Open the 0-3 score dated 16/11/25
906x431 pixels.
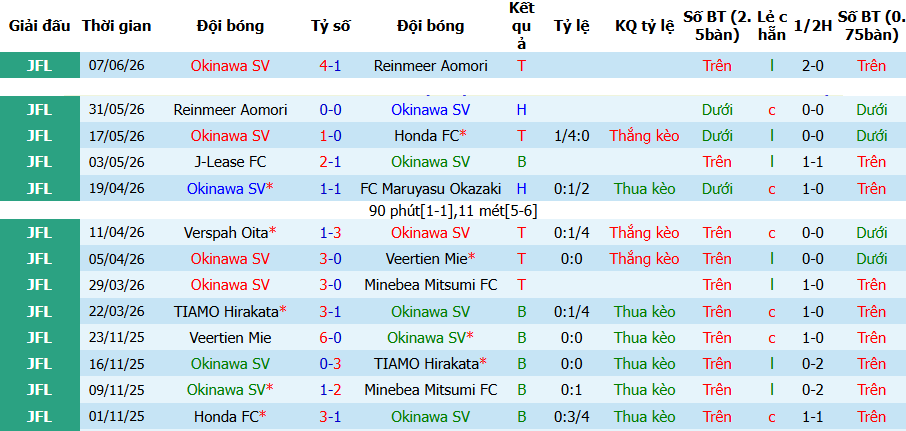pyautogui.click(x=330, y=364)
